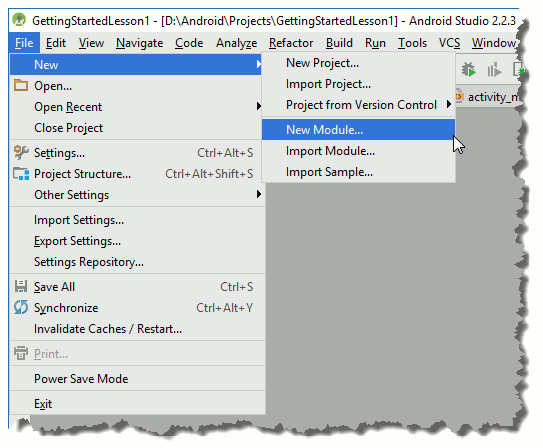
Task: Open the Code menu
Action: [x=189, y=43]
